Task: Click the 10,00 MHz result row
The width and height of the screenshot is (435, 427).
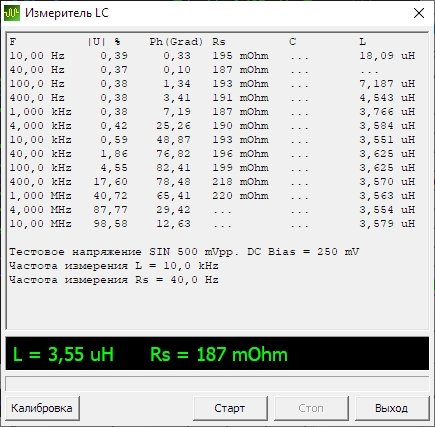Action: (x=212, y=224)
